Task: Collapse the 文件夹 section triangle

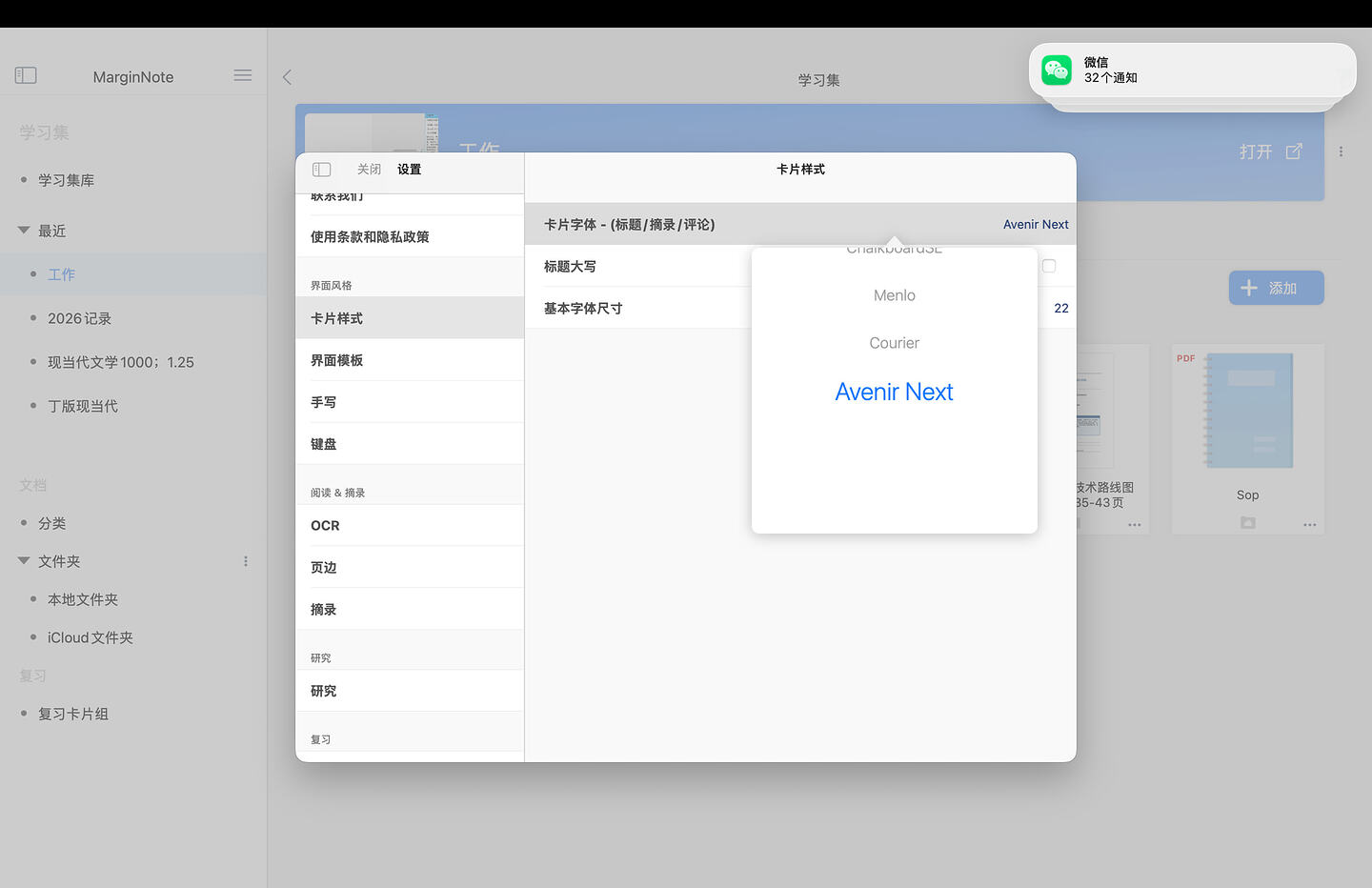Action: 24,561
